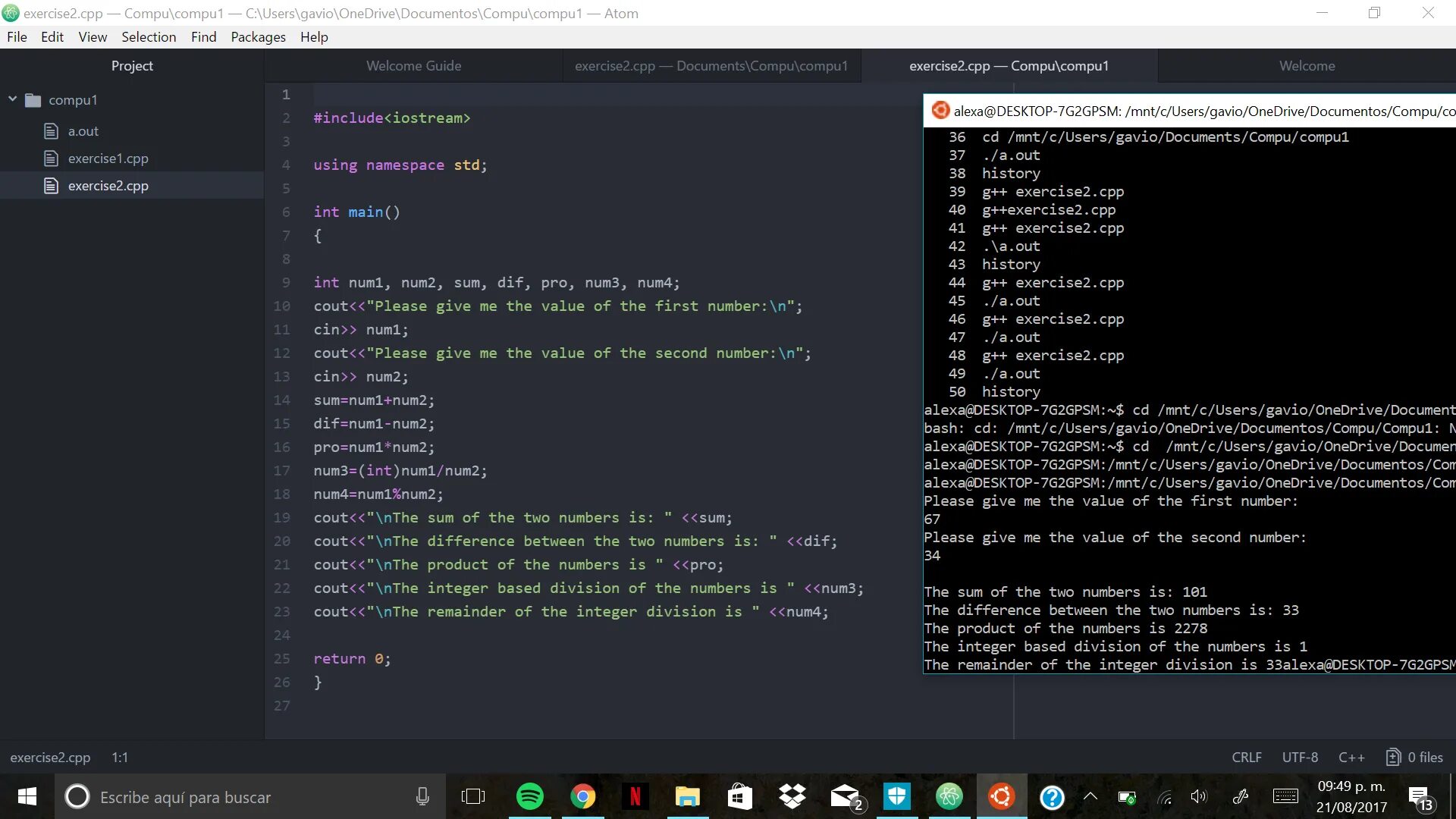Screen dimensions: 1456x819
Task: Switch to Welcome Guide tab
Action: (x=413, y=65)
